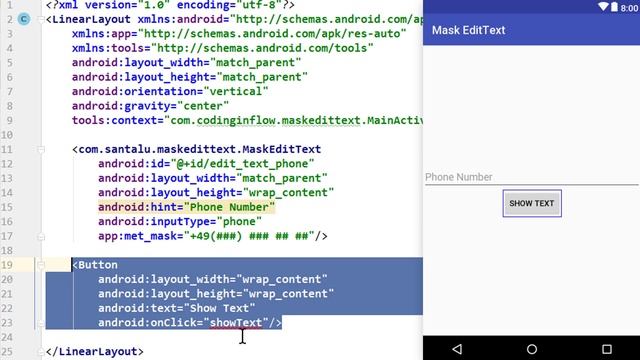Click android:layout_height="match_parent" on line 6

190,77
